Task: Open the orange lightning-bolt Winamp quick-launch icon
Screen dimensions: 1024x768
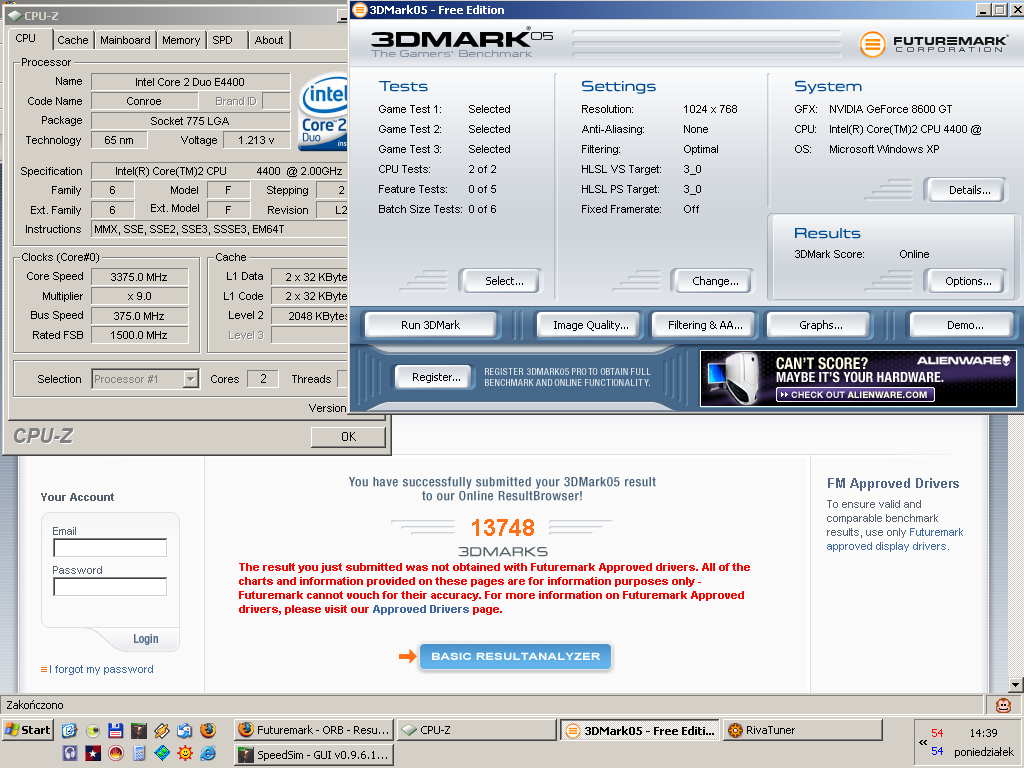Action: pyautogui.click(x=162, y=730)
